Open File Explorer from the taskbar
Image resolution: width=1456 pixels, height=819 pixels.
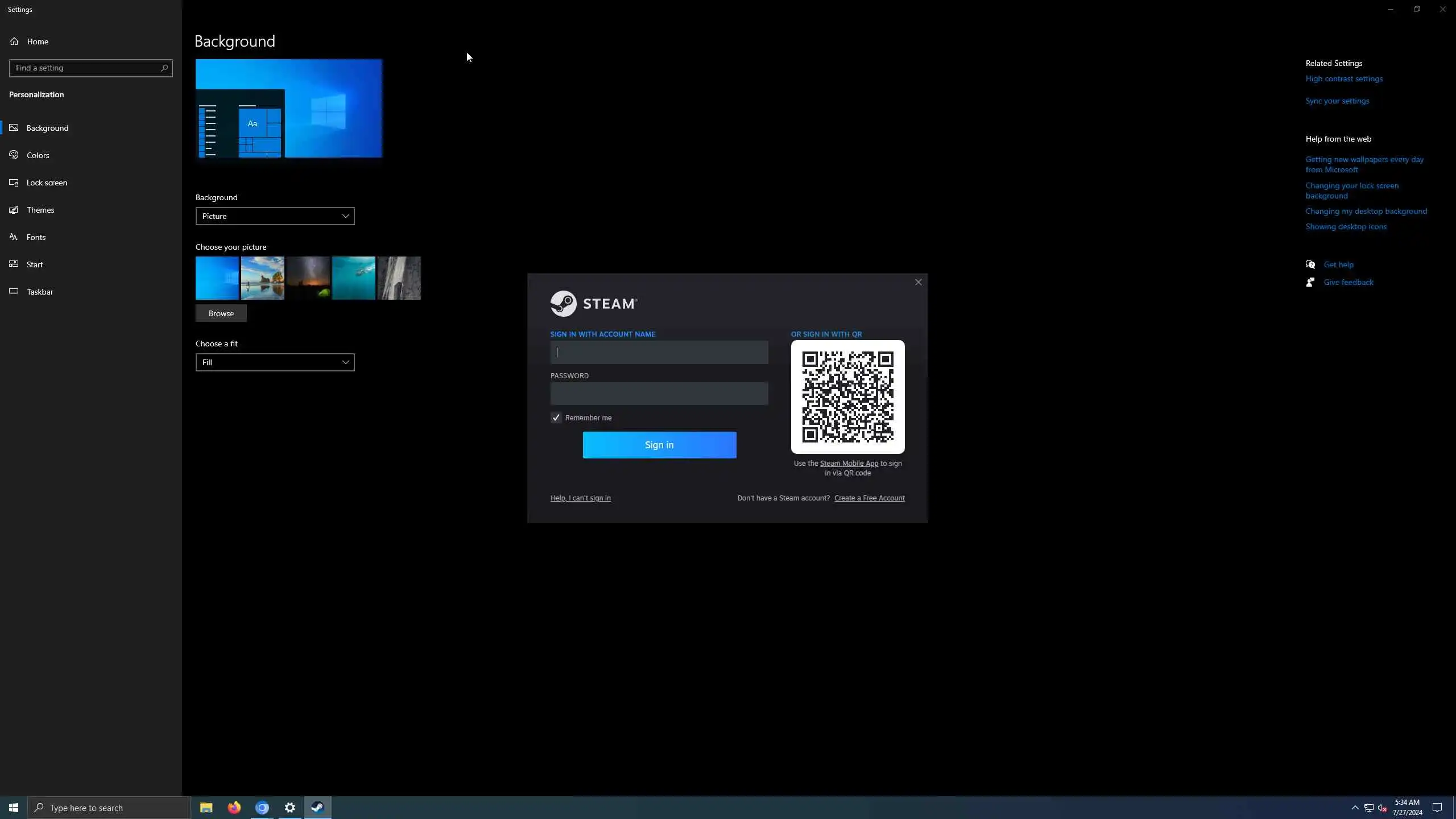pos(206,808)
